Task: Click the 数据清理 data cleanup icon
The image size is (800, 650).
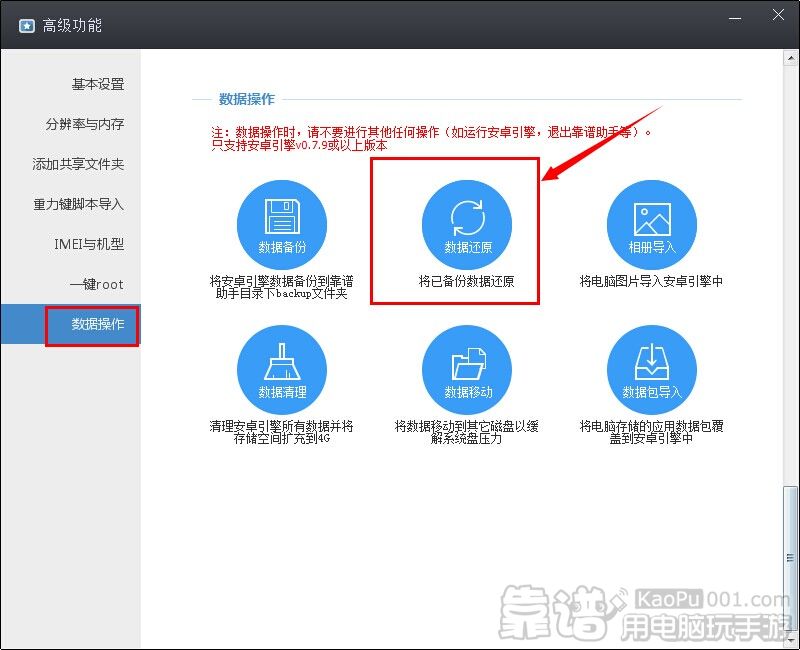Action: (282, 370)
